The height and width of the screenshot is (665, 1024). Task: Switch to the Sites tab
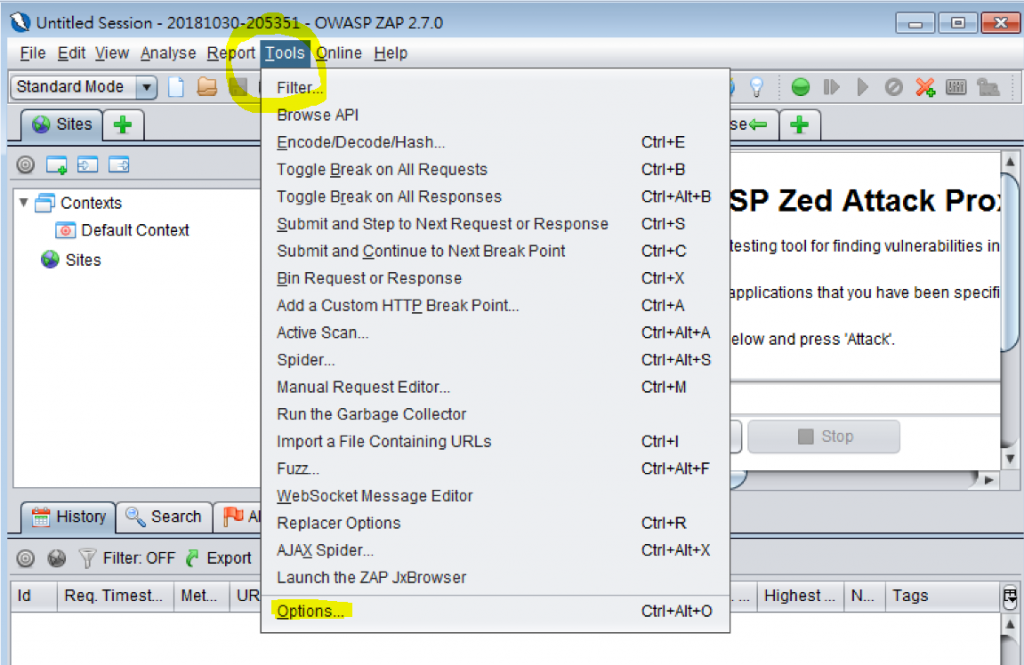63,125
